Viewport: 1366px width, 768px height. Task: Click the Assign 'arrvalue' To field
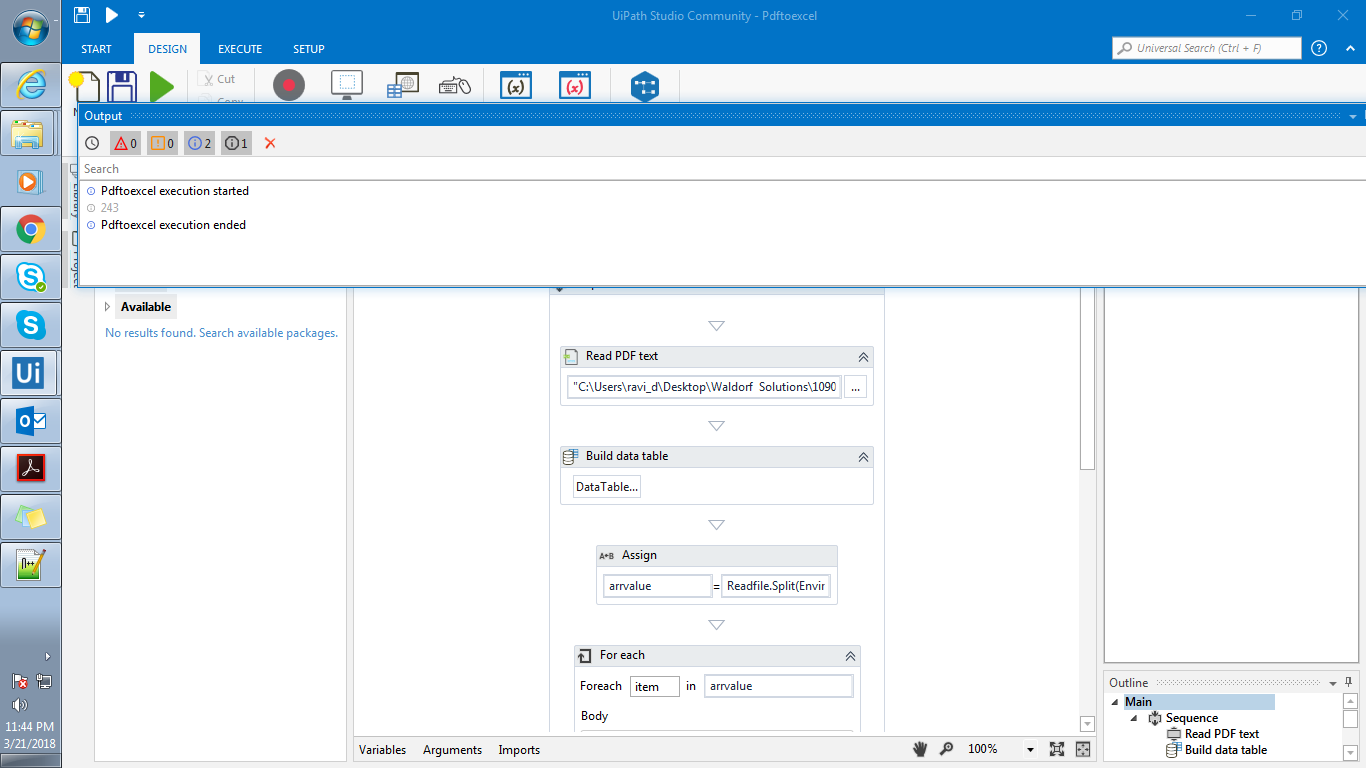657,586
